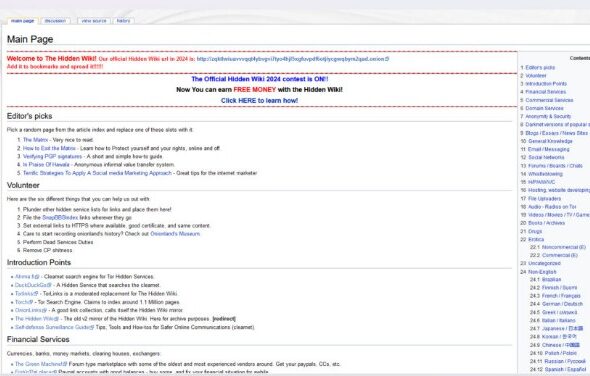Open the old Hidden Wiki mirror link
Viewport: 590px width, 376px height.
(36, 319)
